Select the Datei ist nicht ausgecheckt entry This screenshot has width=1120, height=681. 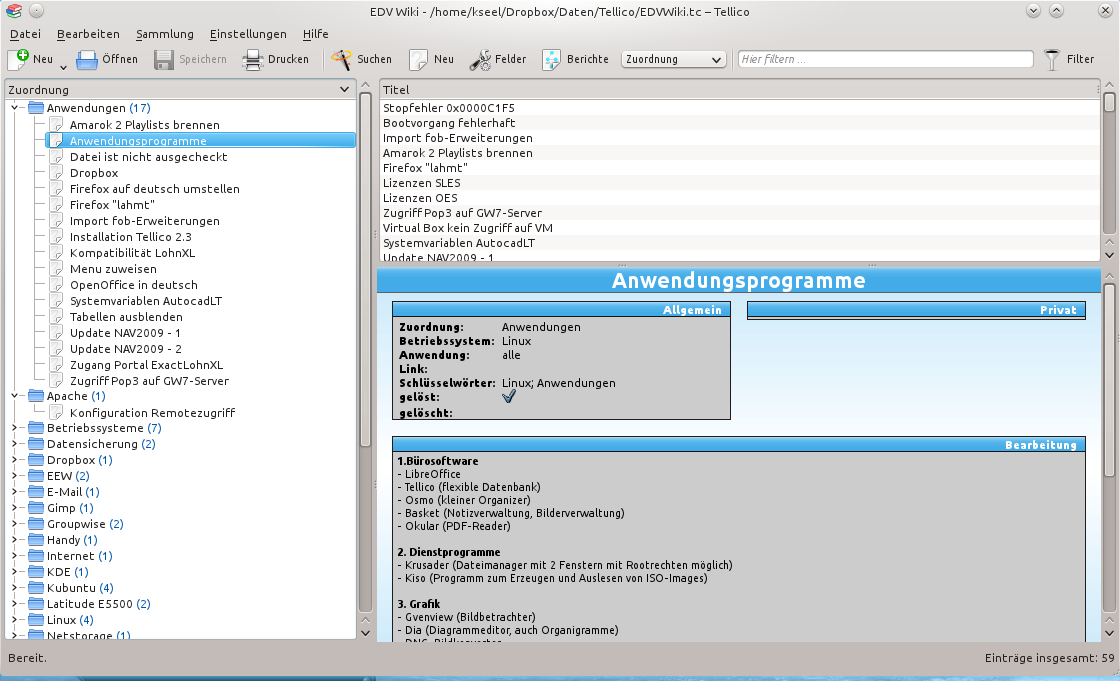click(x=149, y=156)
